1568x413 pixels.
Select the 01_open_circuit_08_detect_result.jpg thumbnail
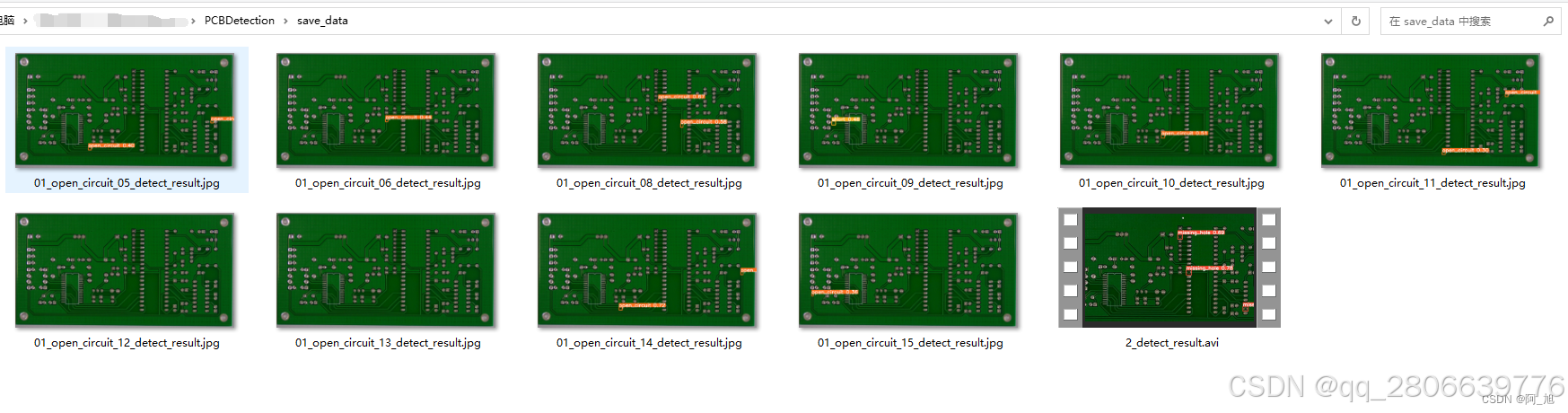[x=648, y=110]
